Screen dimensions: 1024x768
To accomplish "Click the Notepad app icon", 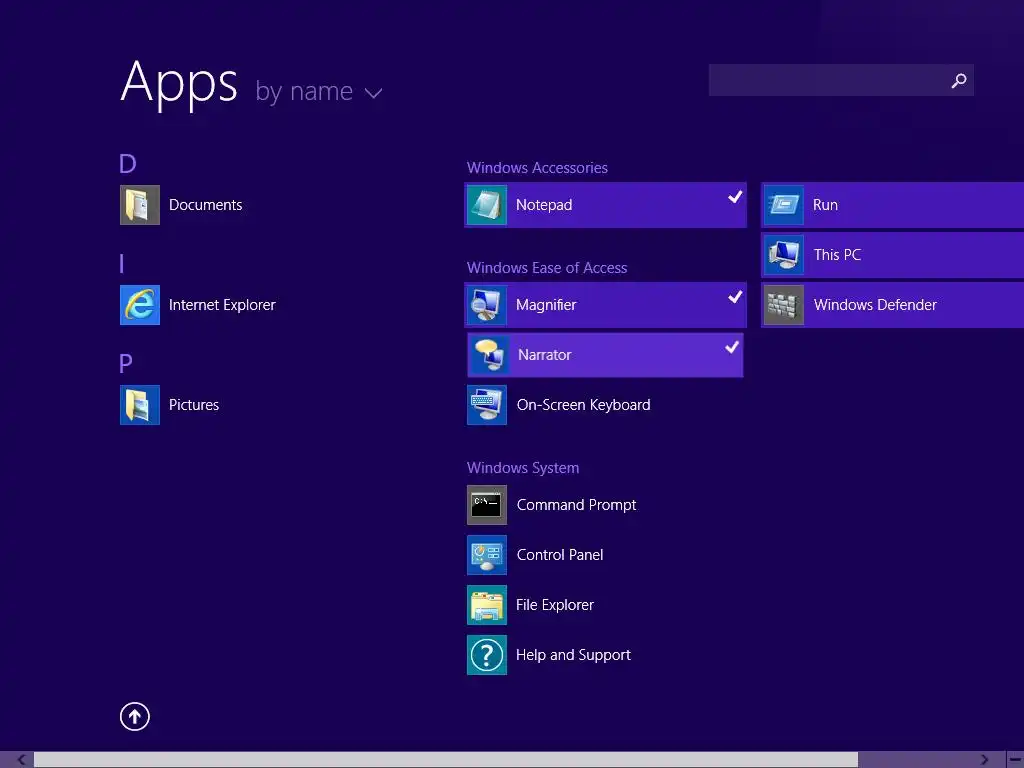I will point(487,205).
